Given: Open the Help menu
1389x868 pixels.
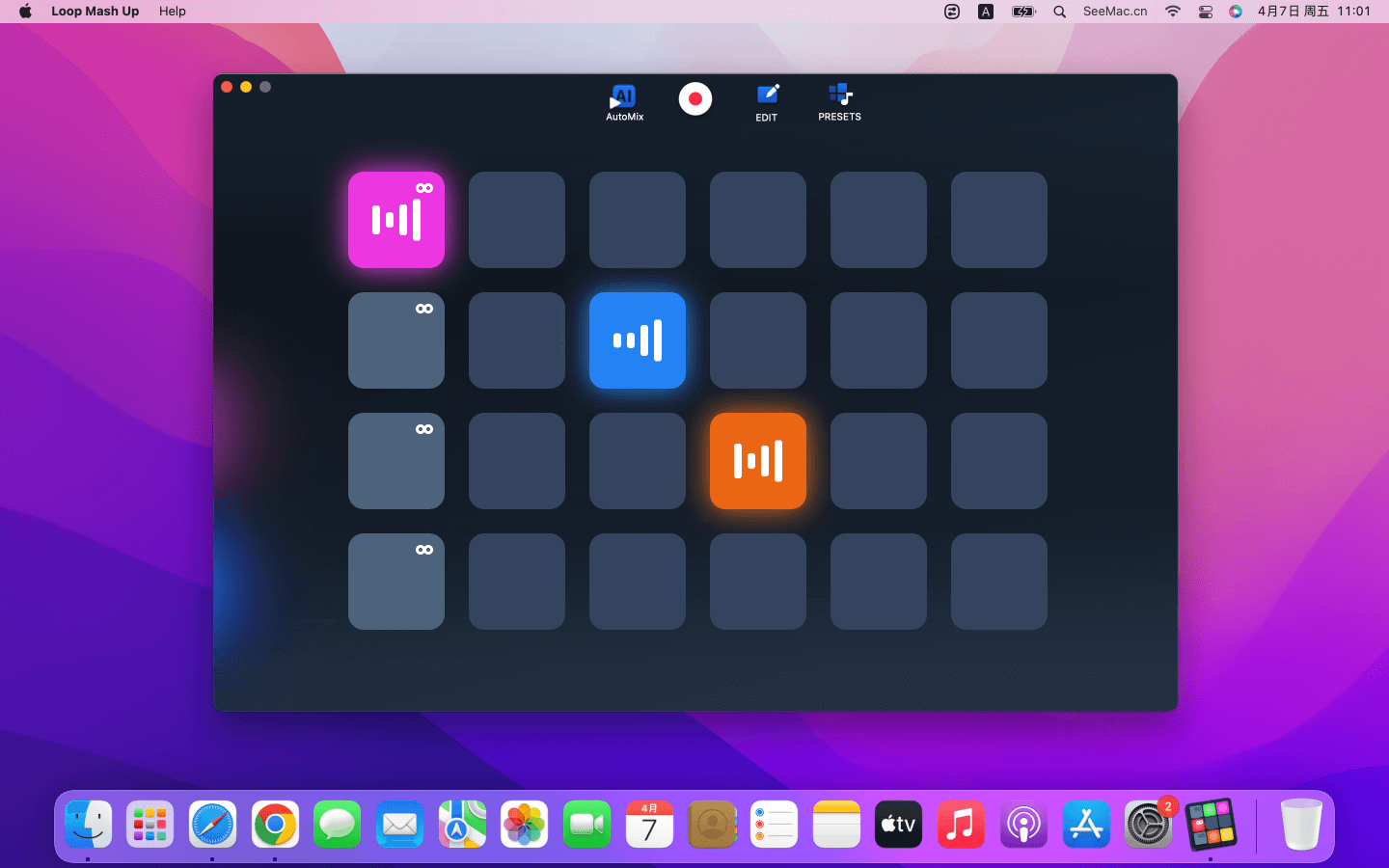Looking at the screenshot, I should (173, 12).
